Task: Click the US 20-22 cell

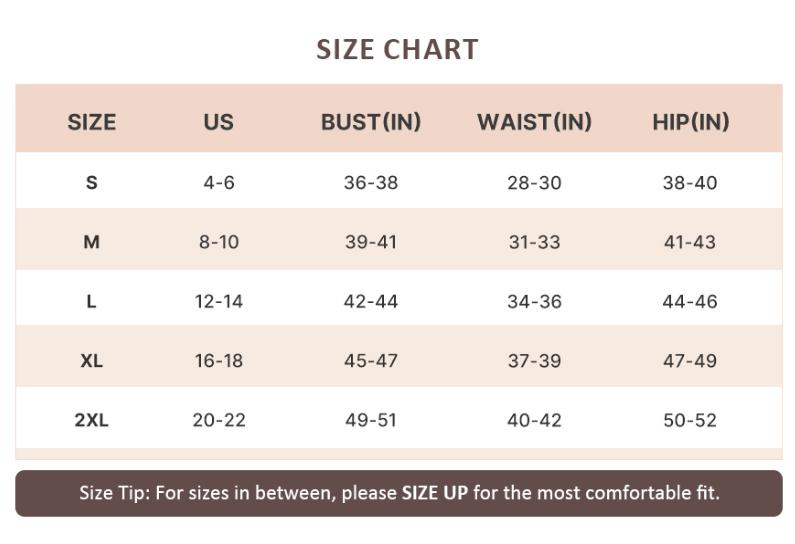Action: (x=218, y=420)
